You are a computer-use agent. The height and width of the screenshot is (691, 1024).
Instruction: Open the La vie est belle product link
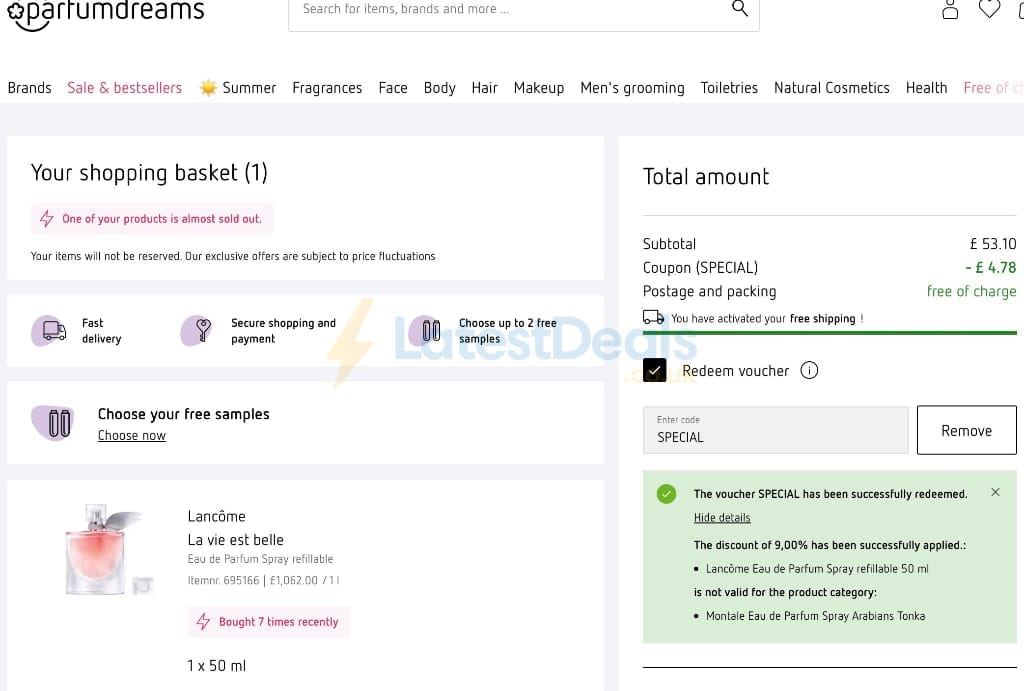pos(236,540)
